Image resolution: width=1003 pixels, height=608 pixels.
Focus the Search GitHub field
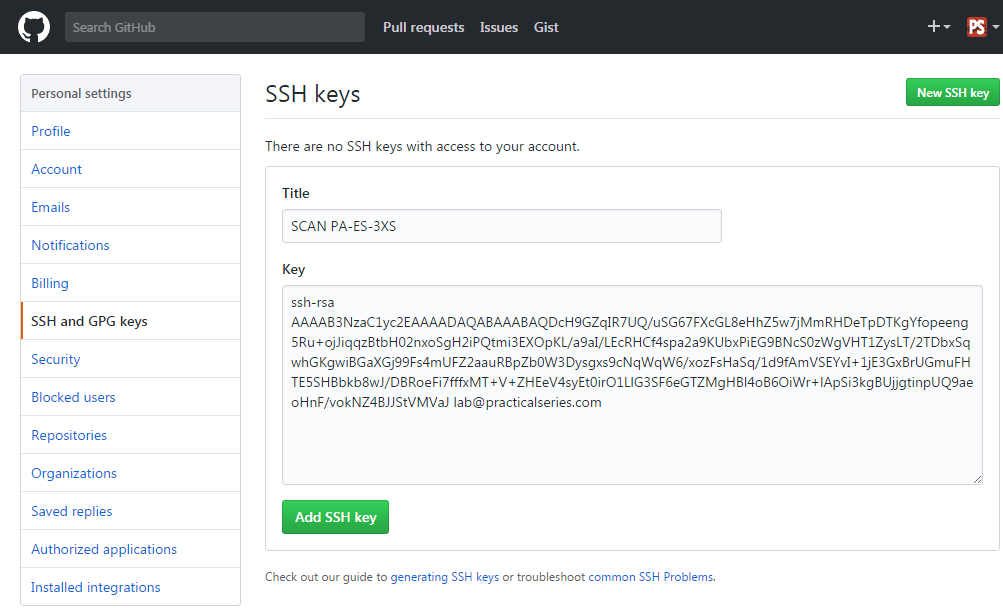tap(215, 27)
